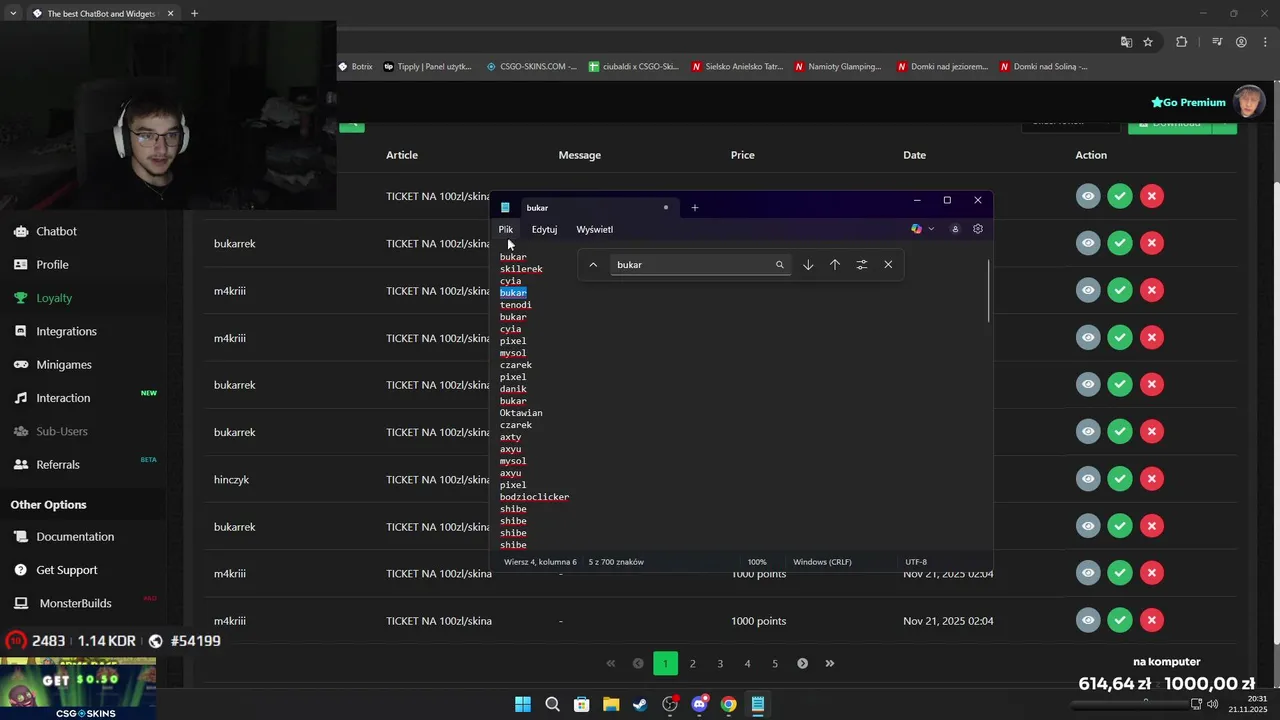Open Notepad settings gear

[978, 229]
